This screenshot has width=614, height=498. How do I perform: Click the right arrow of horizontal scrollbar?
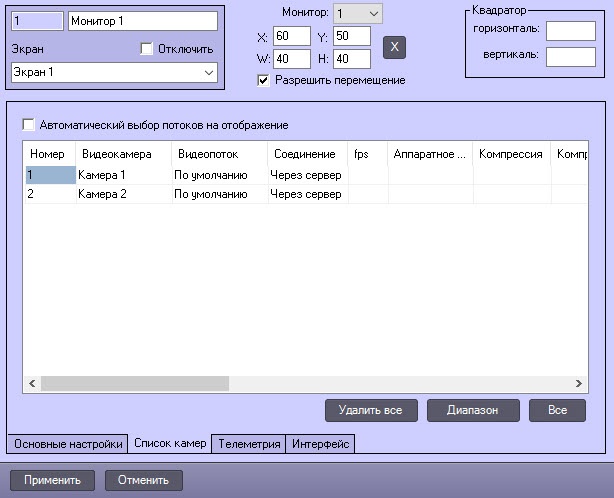pos(578,383)
